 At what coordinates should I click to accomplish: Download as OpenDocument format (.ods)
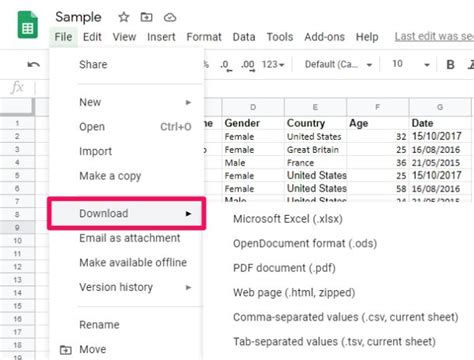(305, 244)
